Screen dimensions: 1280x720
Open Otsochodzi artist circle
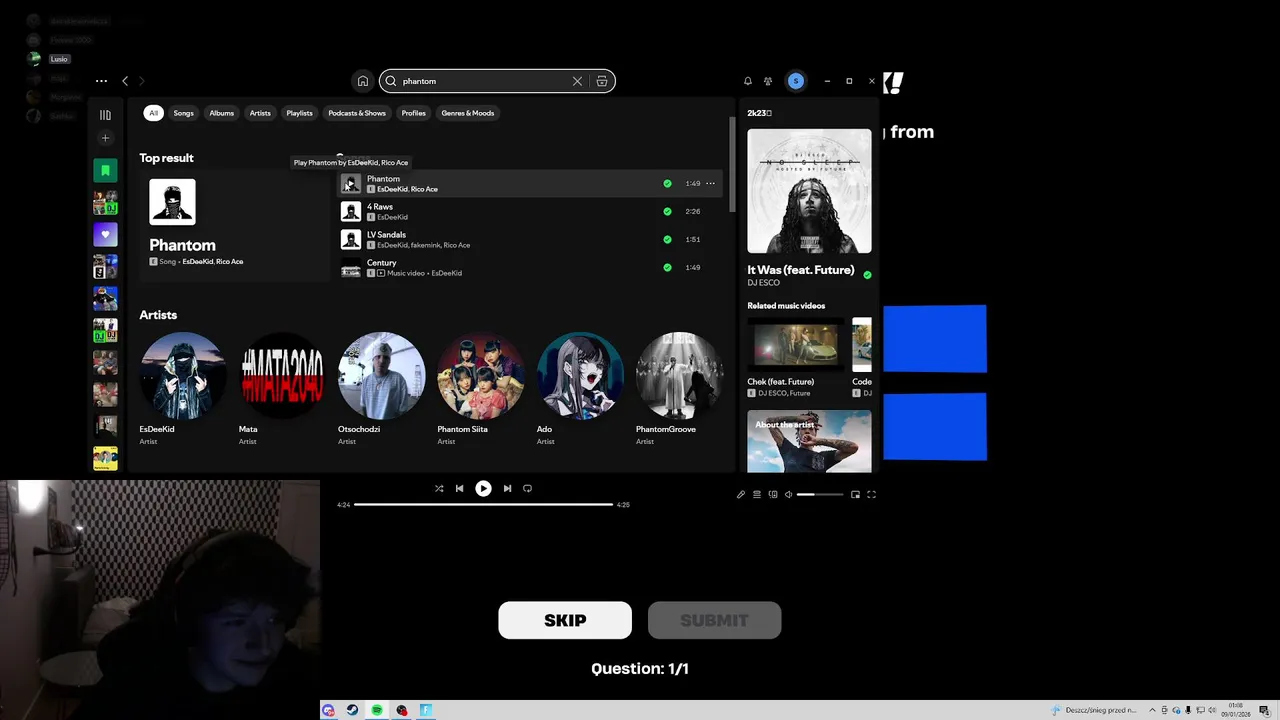pyautogui.click(x=381, y=375)
